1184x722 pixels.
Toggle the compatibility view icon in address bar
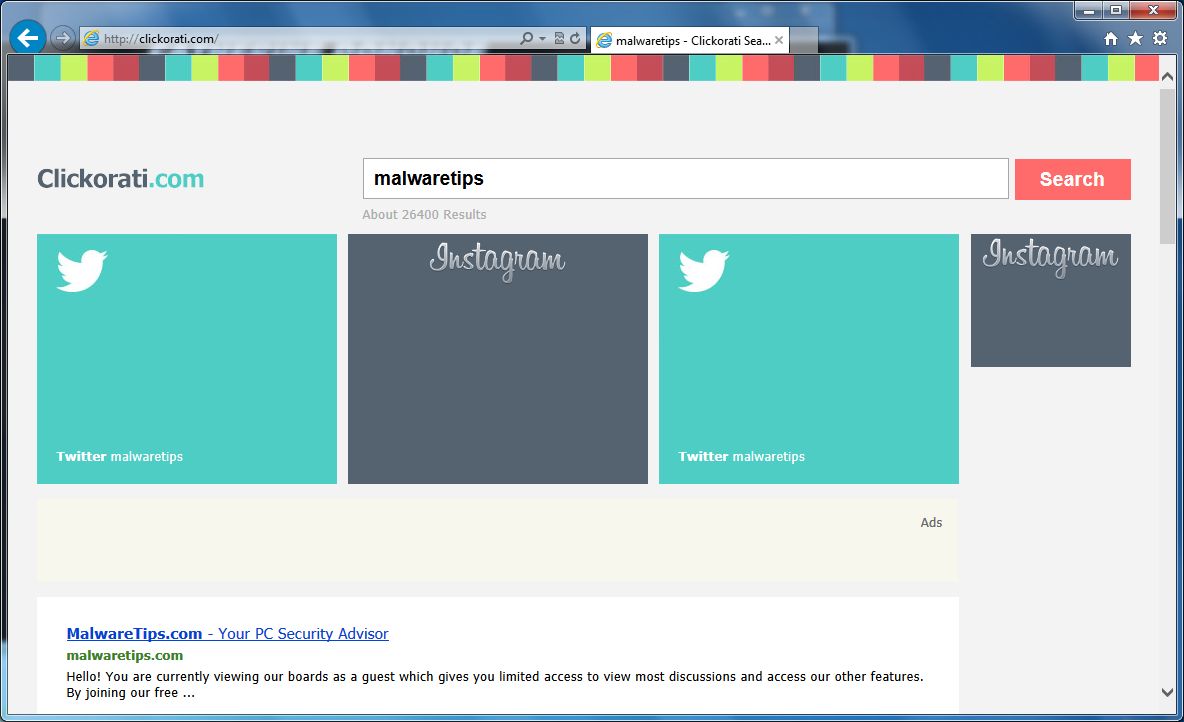[560, 39]
